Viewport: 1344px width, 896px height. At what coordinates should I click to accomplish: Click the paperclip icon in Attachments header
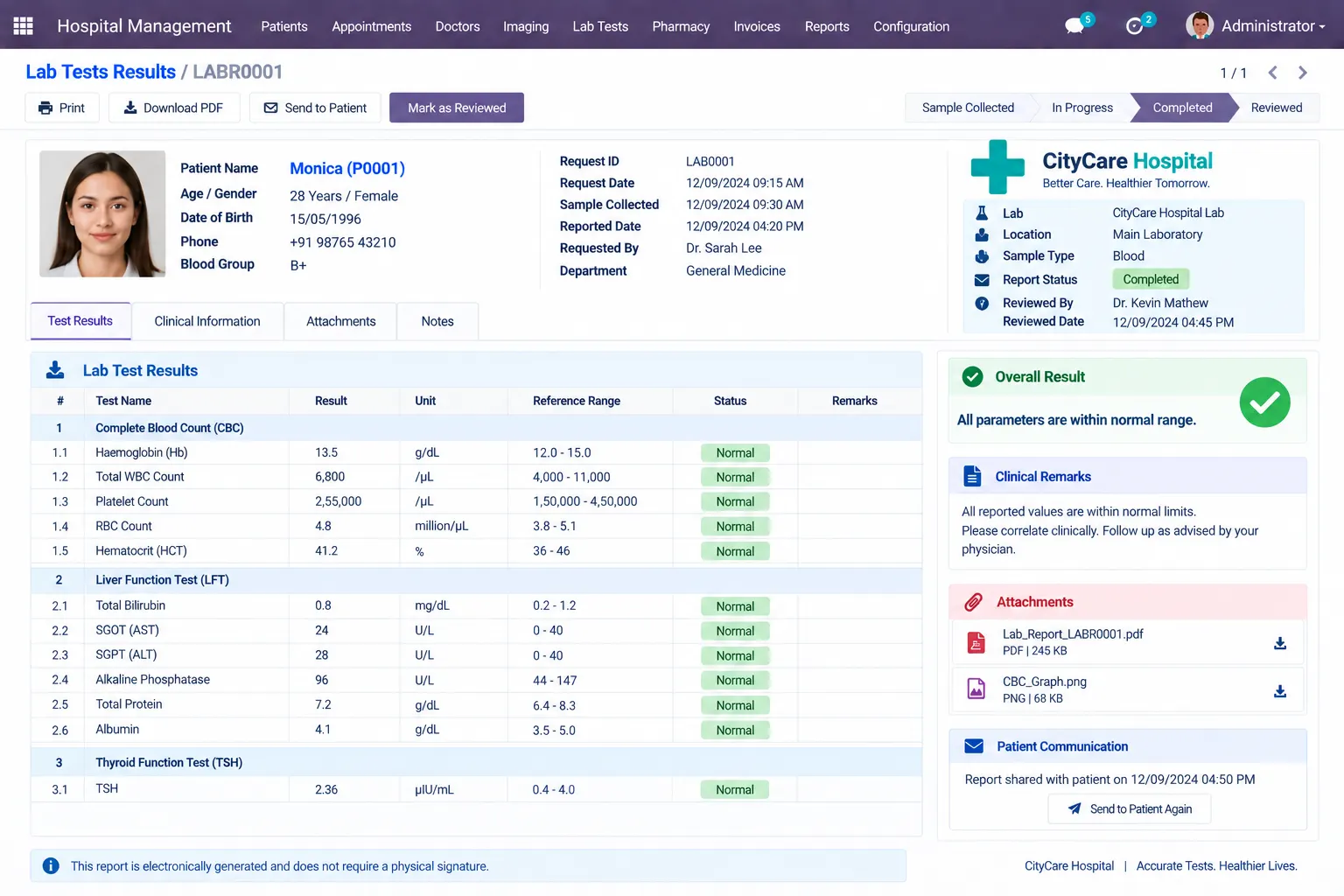973,602
